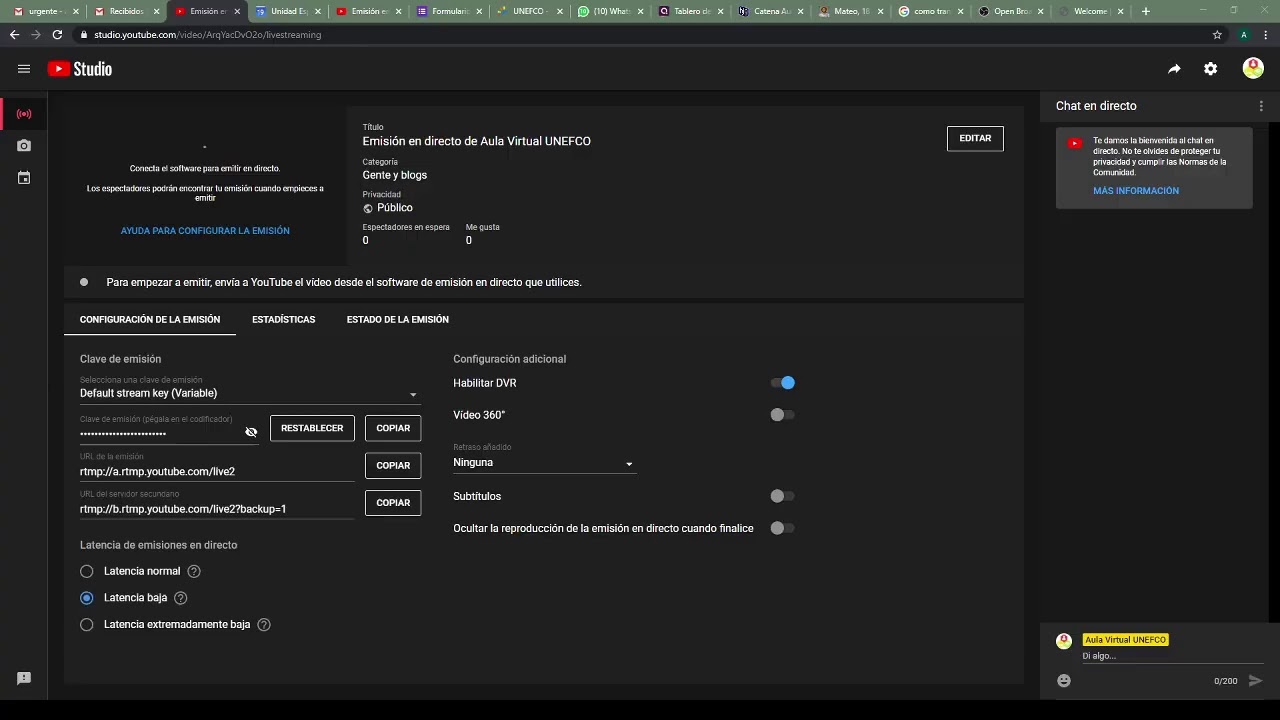Click the browser forward arrow
The height and width of the screenshot is (720, 1280).
(36, 34)
